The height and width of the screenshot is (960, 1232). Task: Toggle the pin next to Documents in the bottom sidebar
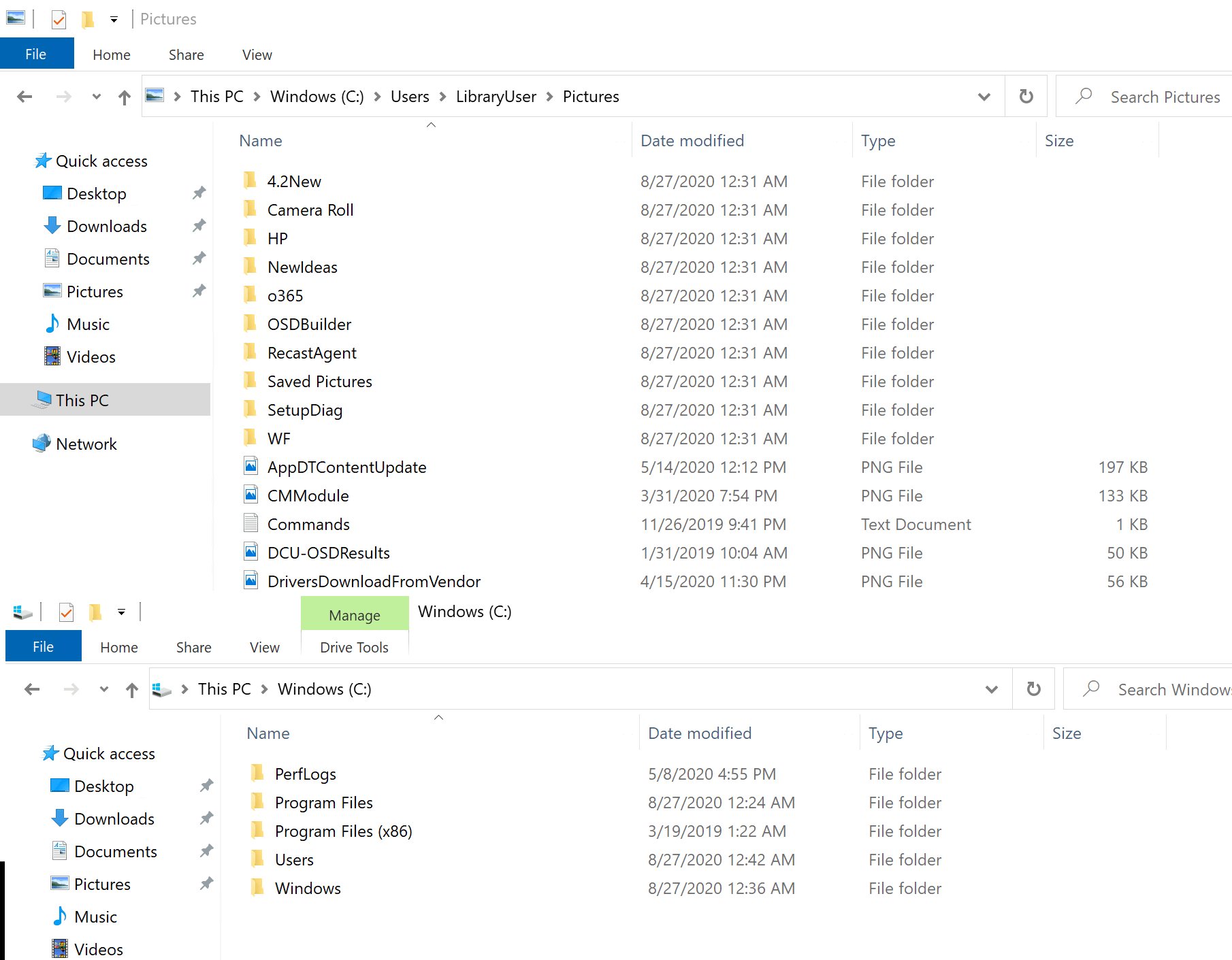206,851
